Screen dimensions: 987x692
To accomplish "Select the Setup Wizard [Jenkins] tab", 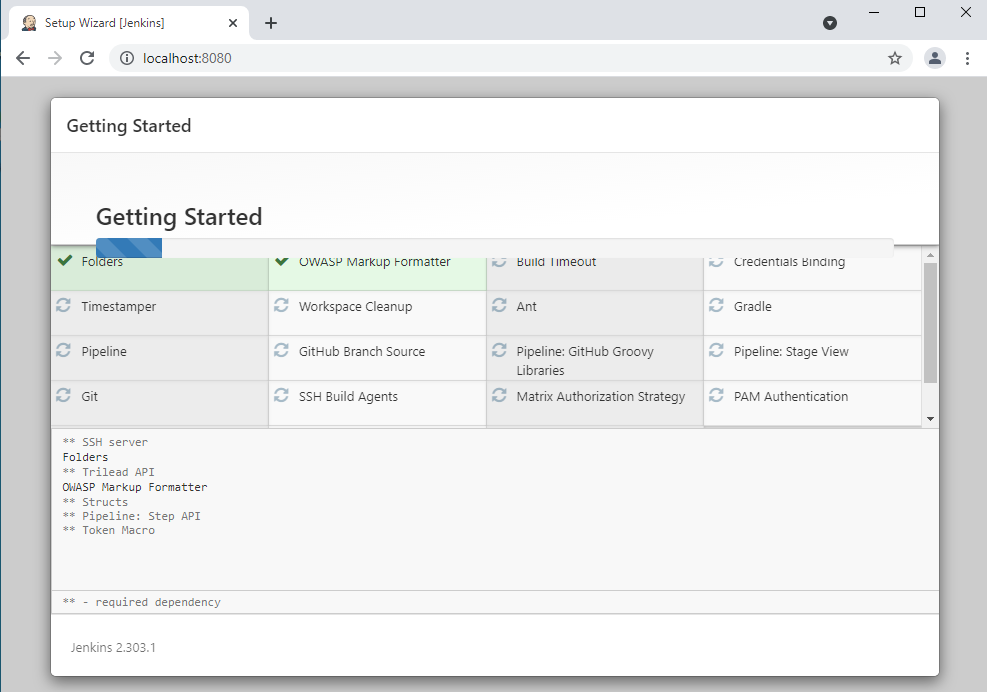I will coord(129,23).
